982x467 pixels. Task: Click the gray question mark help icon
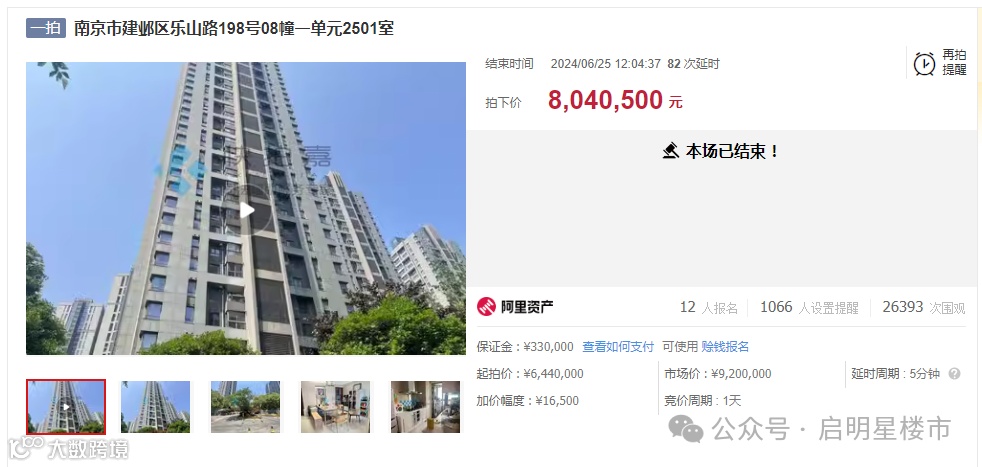[954, 374]
